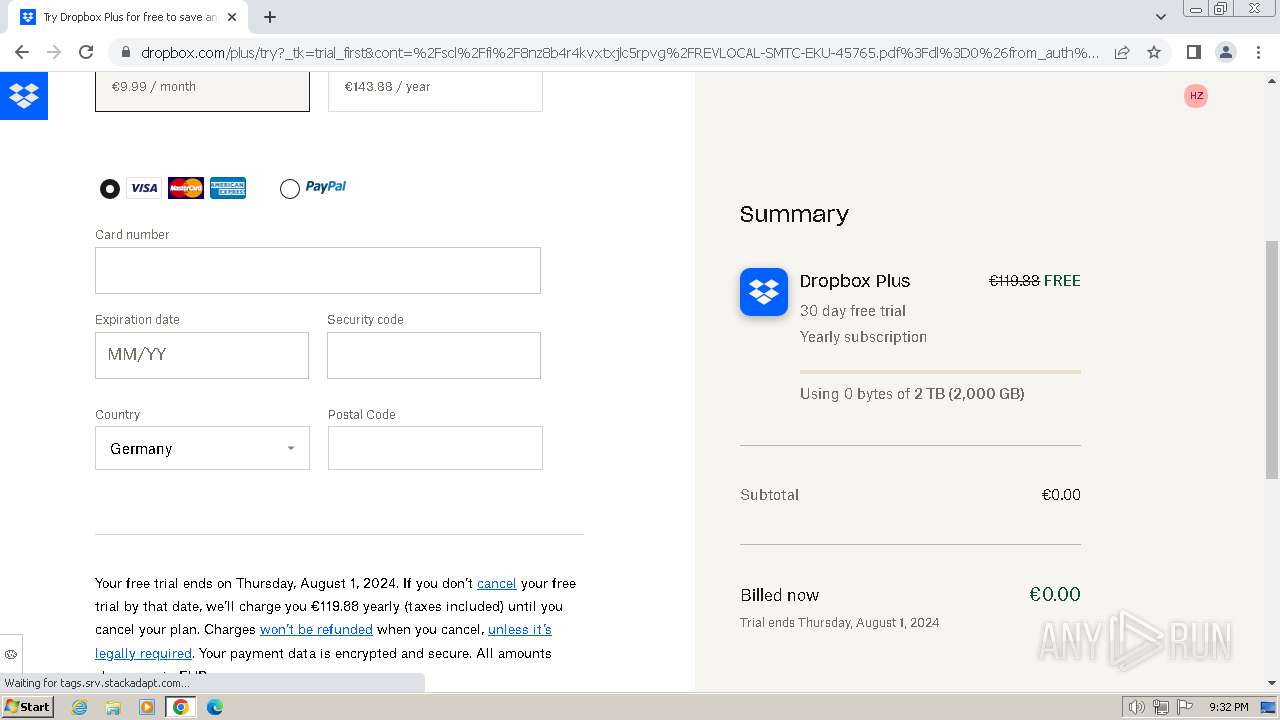Open Chrome profile button
This screenshot has width=1280, height=720.
point(1226,52)
